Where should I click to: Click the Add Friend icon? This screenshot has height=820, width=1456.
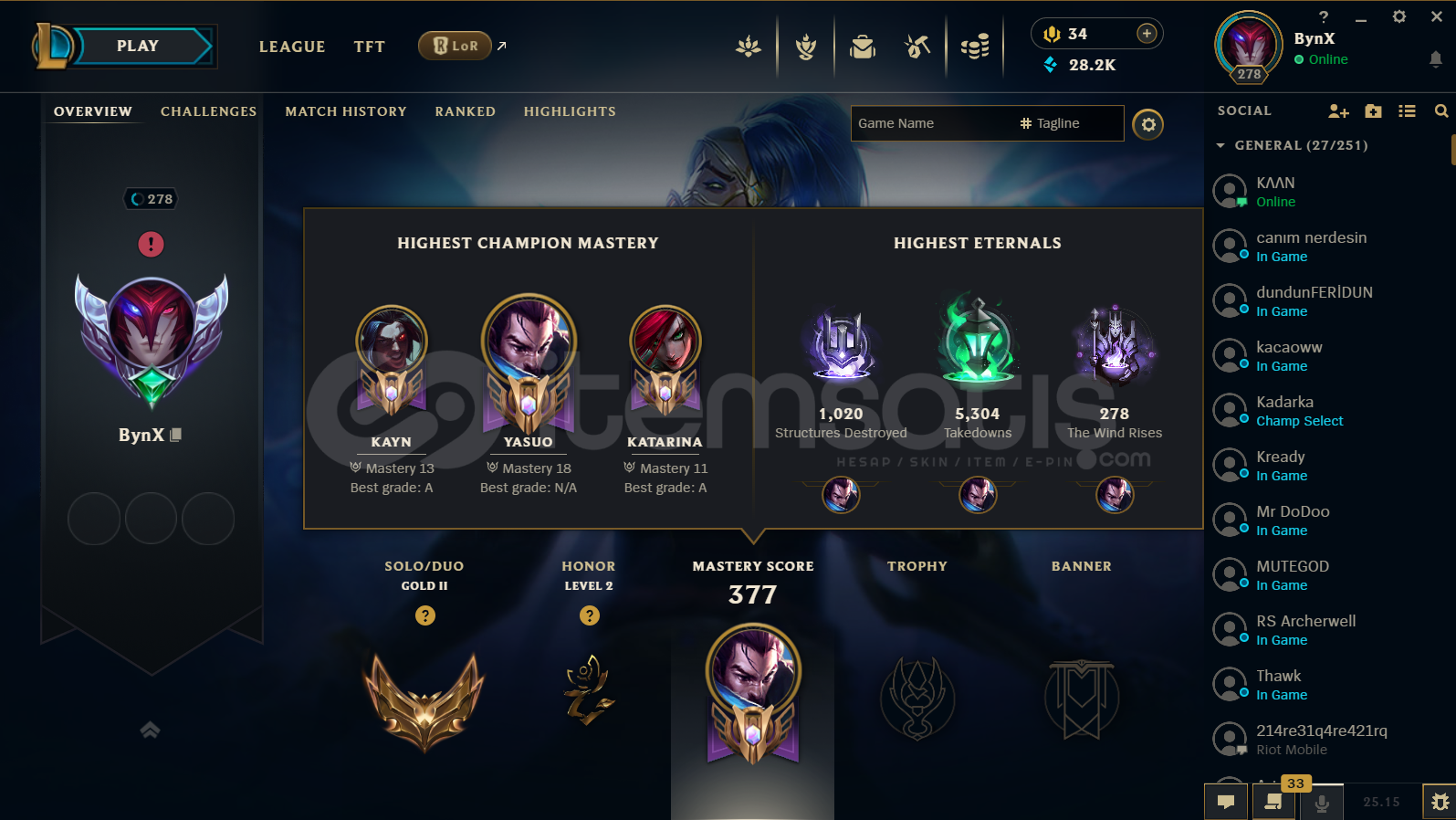click(x=1338, y=110)
